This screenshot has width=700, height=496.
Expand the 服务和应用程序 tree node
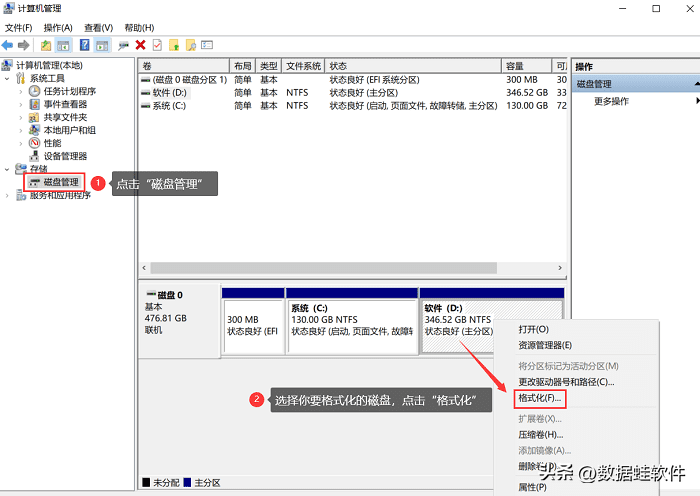coord(8,195)
